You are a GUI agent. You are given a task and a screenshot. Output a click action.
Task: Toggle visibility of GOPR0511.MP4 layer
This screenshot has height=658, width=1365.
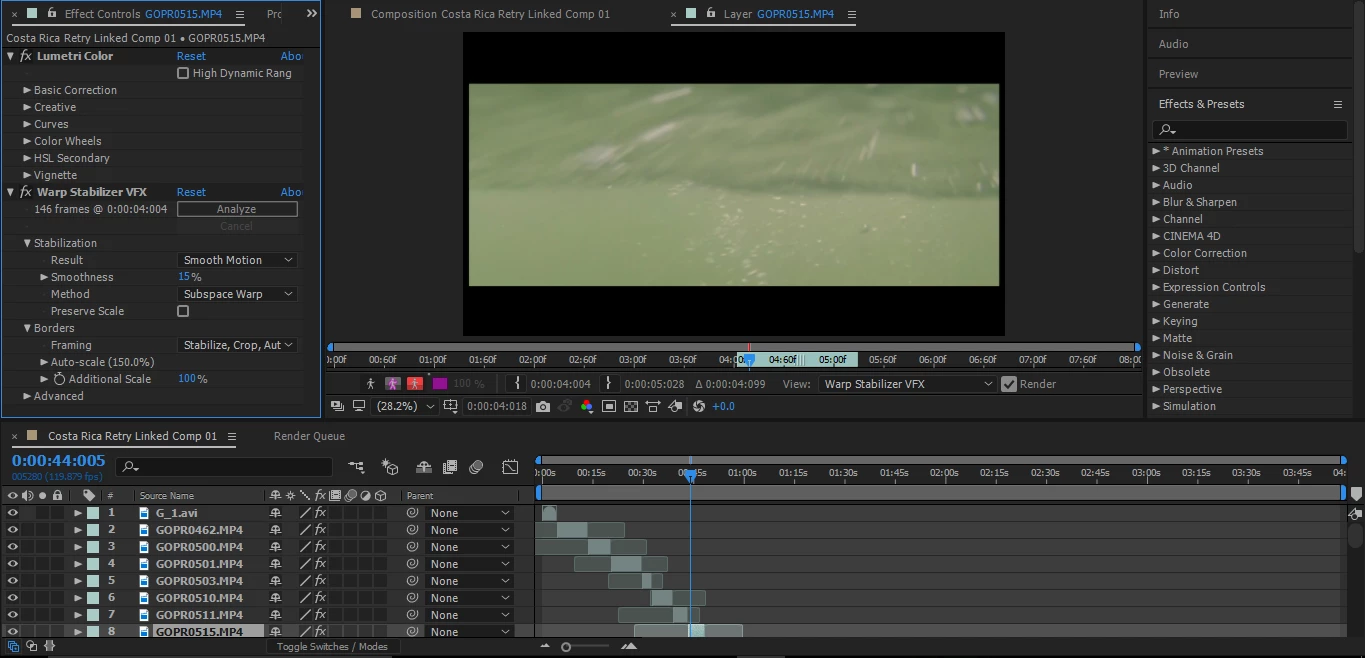pyautogui.click(x=13, y=615)
